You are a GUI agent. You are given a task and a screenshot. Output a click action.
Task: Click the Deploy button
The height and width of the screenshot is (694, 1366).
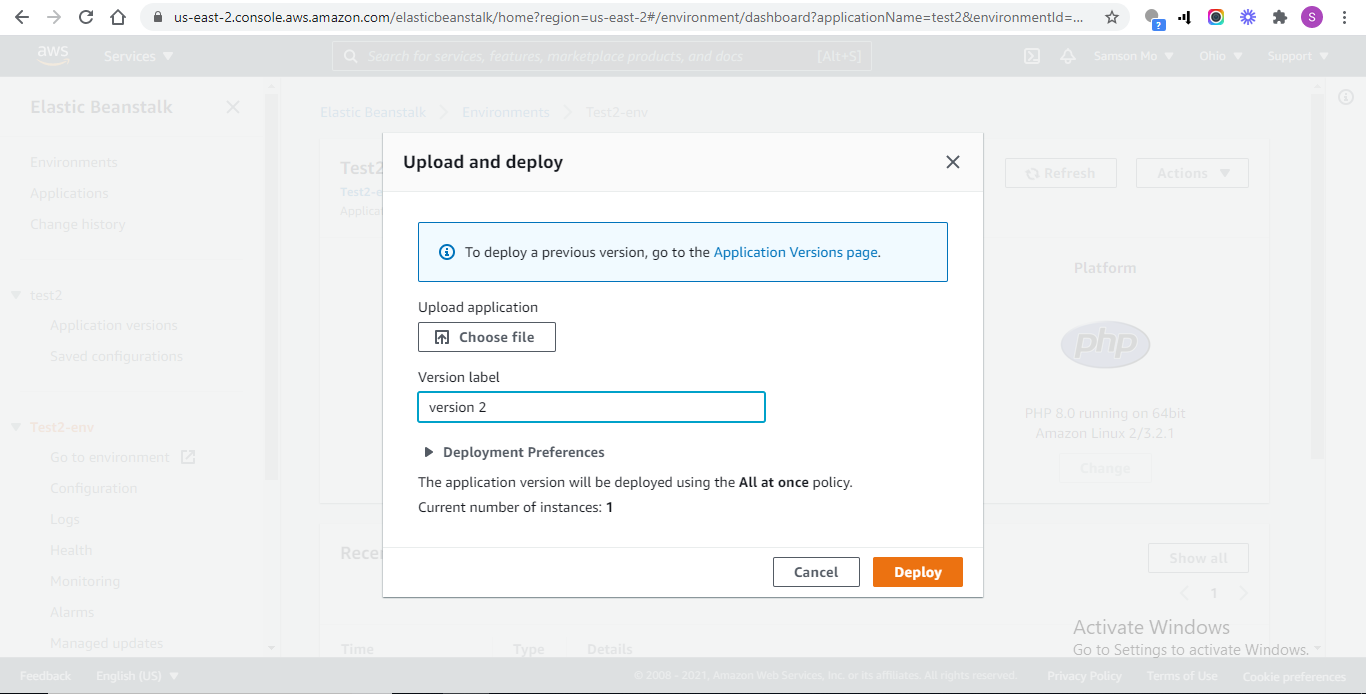917,571
